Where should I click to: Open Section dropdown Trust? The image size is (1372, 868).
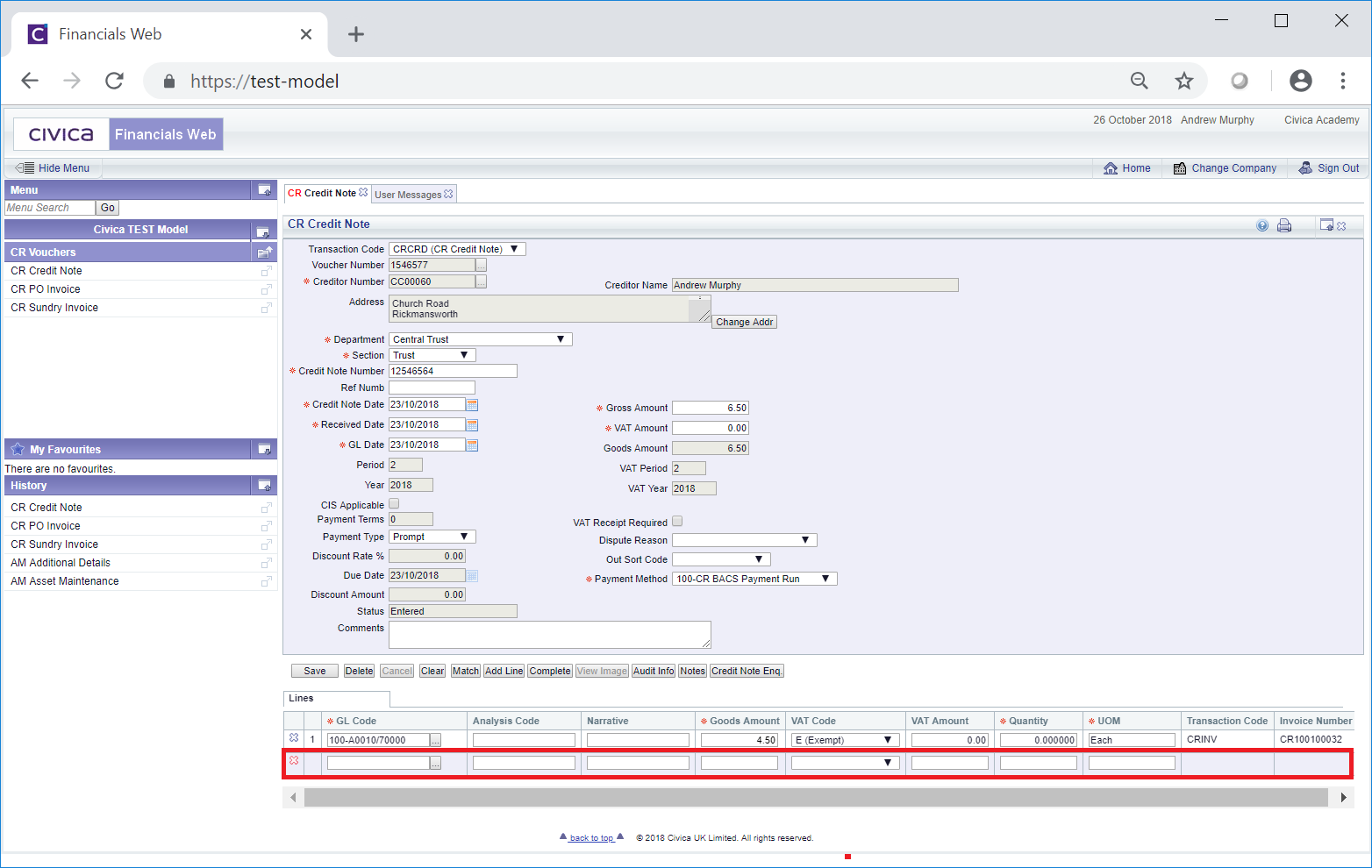coord(432,355)
